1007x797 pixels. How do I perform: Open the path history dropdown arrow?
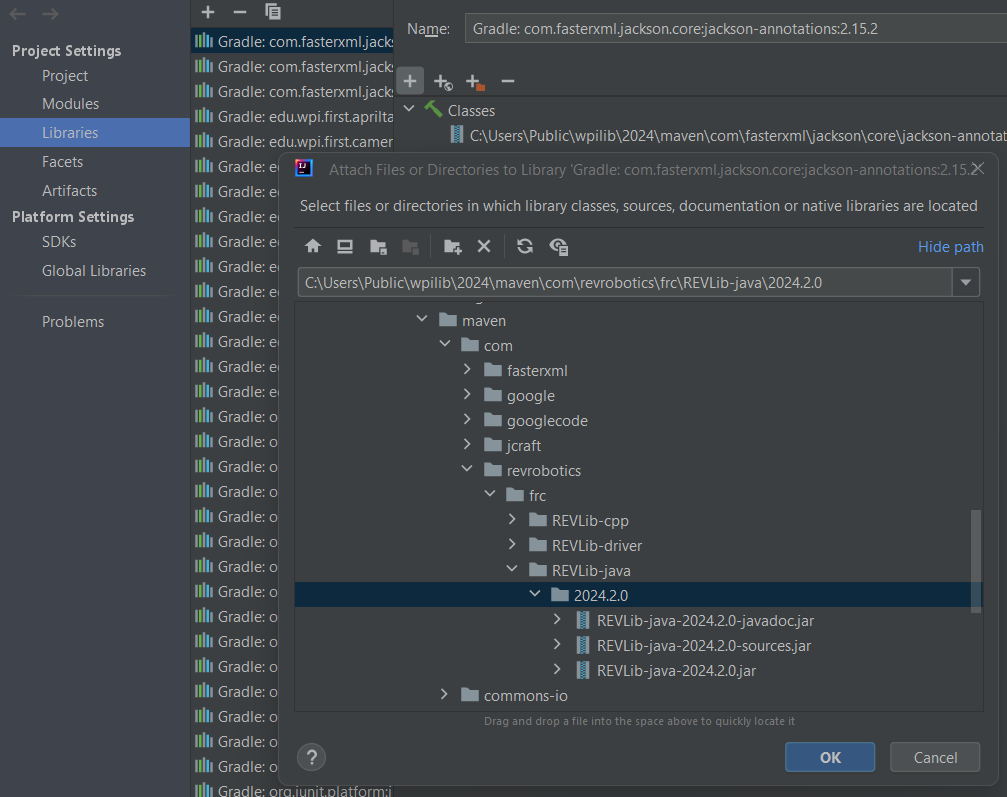965,283
